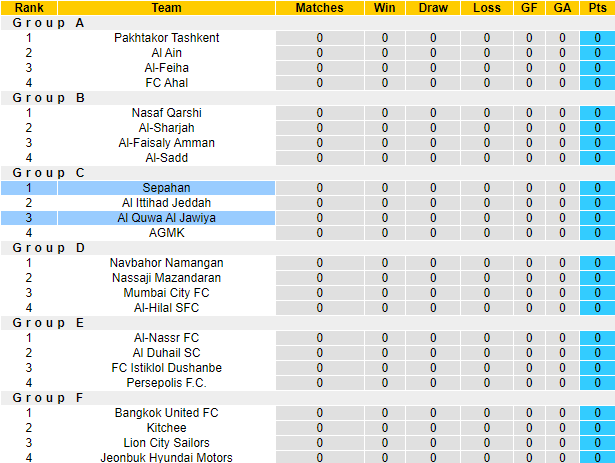Select the Group D section header
Viewport: 615px width, 463px height.
tap(48, 248)
